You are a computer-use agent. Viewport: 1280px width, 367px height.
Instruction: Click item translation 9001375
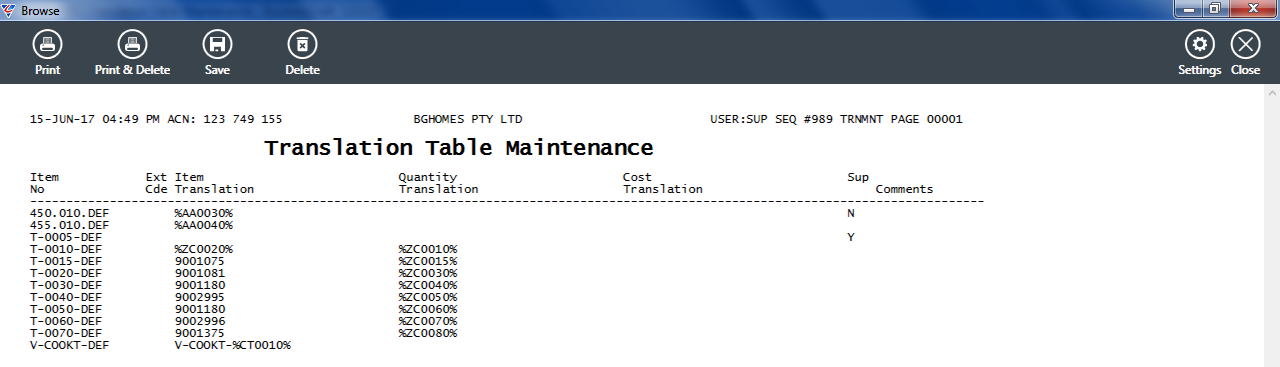click(200, 333)
